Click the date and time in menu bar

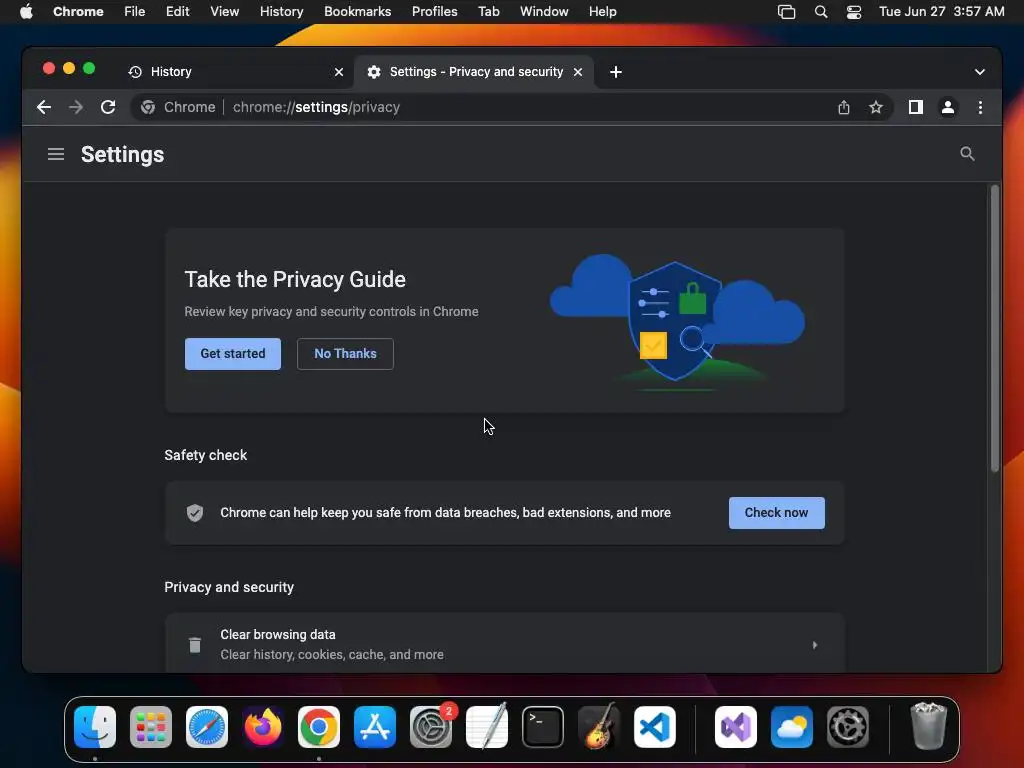click(941, 11)
